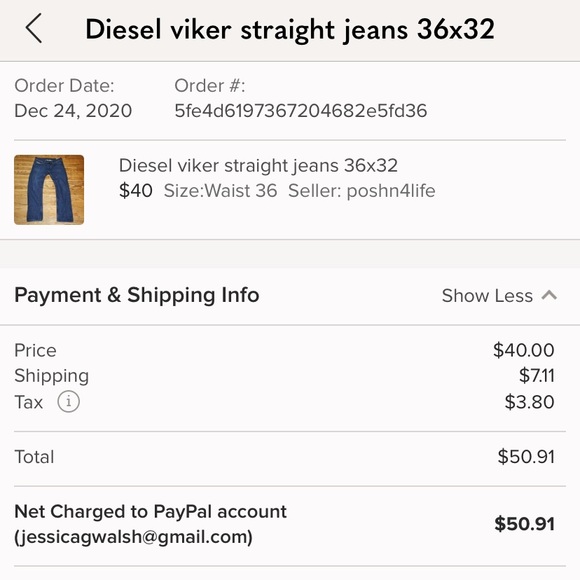580x580 pixels.
Task: Select the Dec 24, 2020 order date
Action: coord(73,111)
